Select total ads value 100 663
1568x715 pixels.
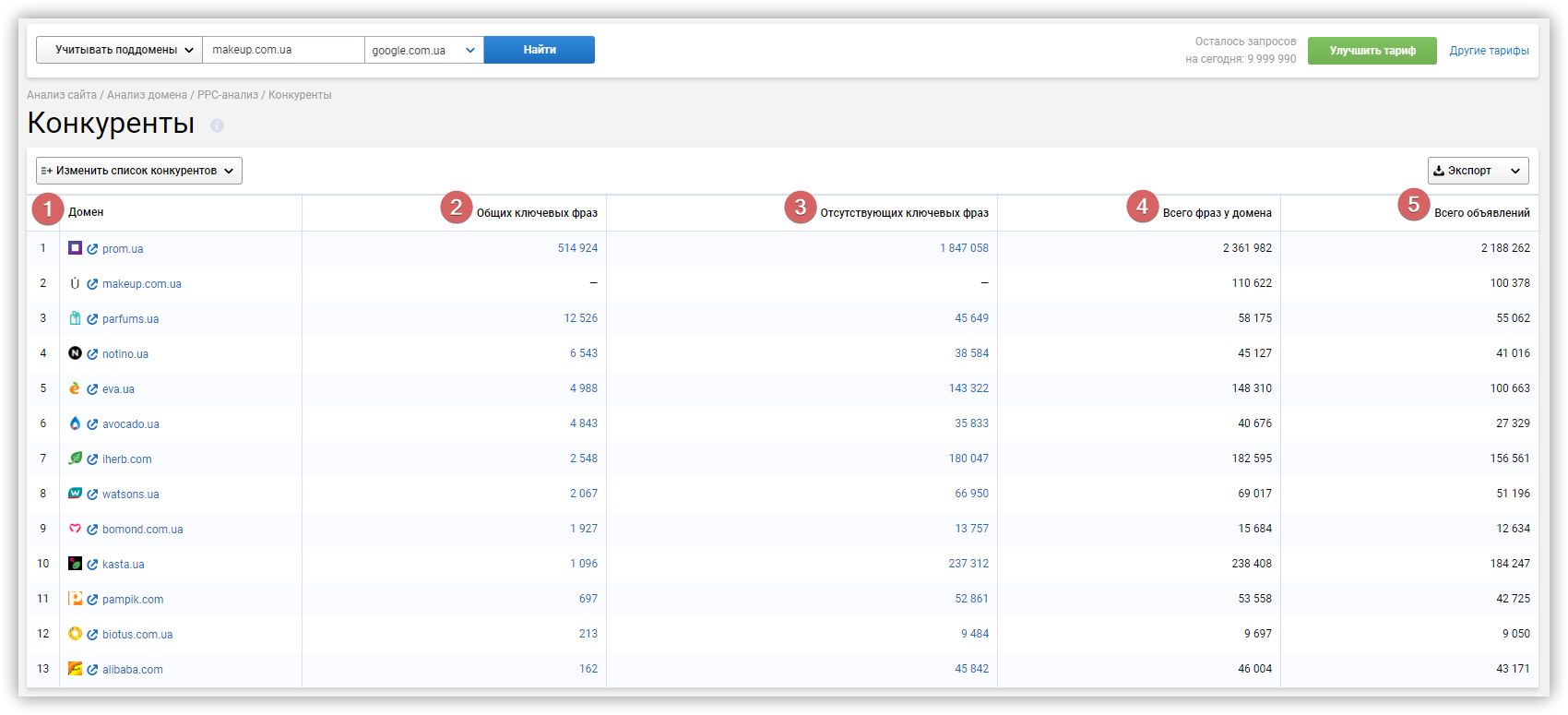(1510, 388)
